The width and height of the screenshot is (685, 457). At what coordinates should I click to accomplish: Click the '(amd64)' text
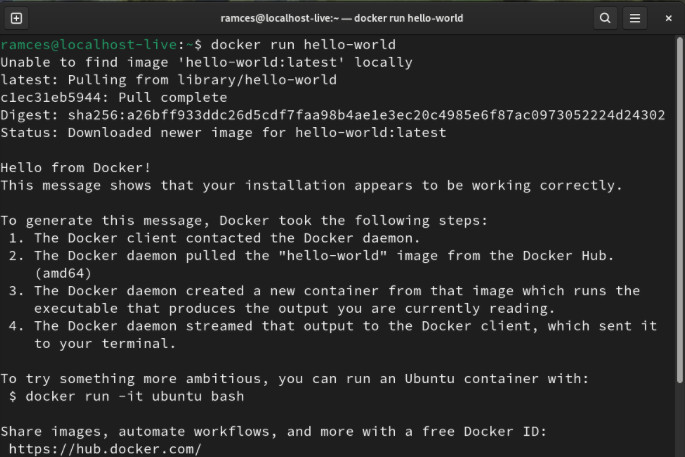pyautogui.click(x=63, y=274)
